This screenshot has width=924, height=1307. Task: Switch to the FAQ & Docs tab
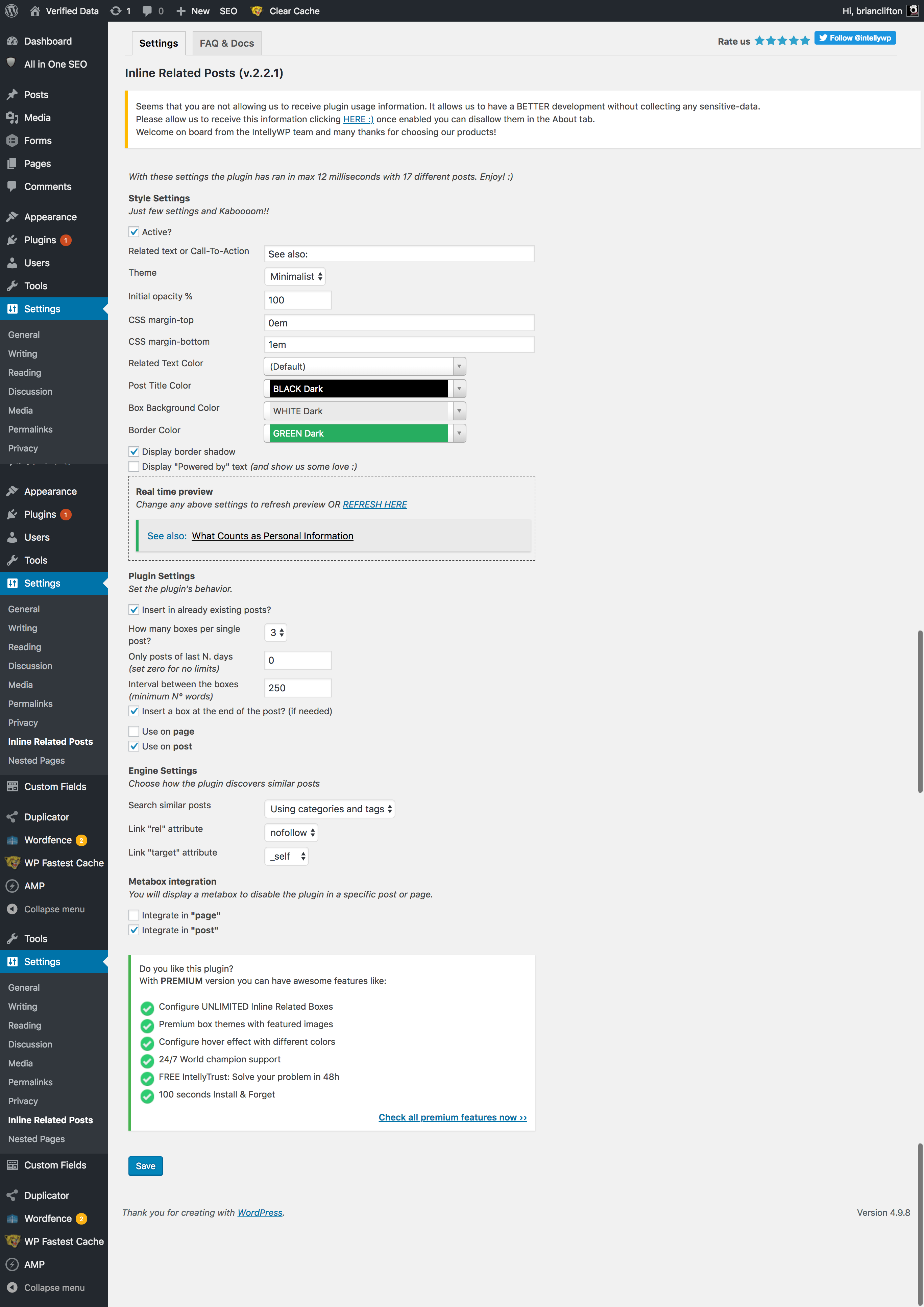click(226, 43)
